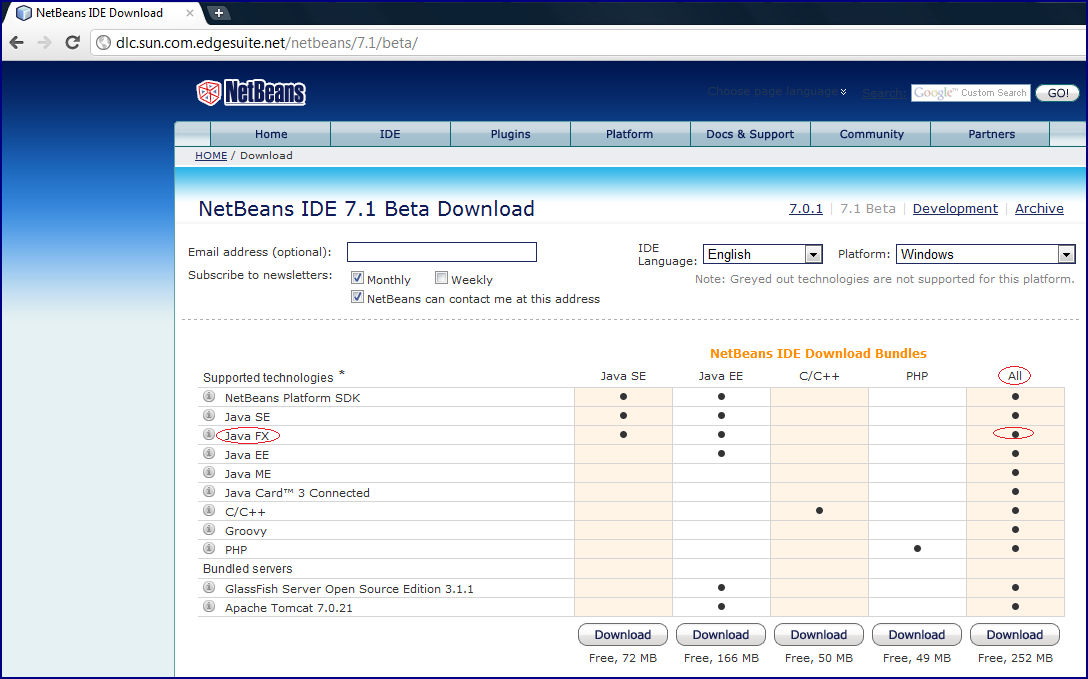Expand the Choose page language menu

[x=777, y=92]
